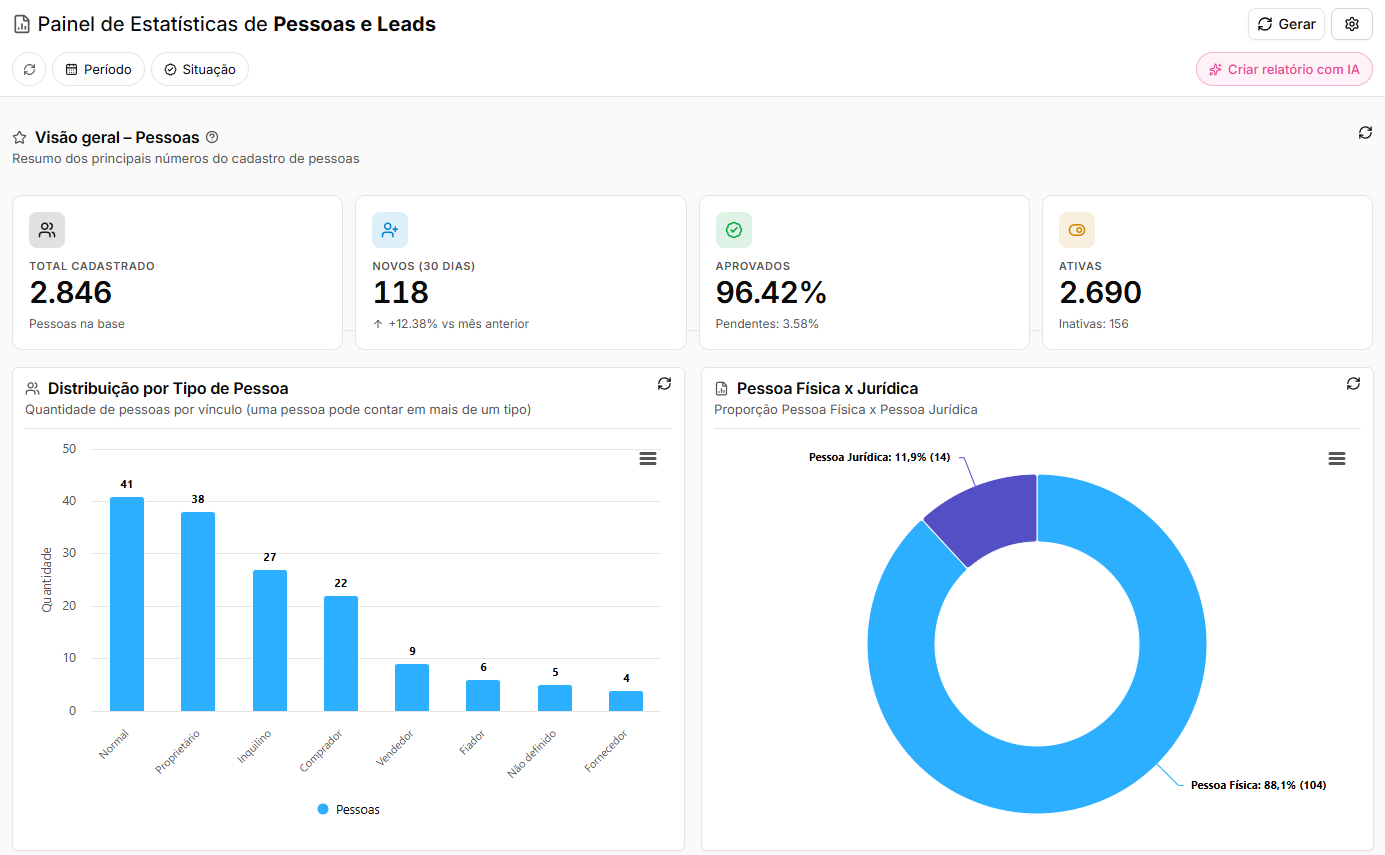Open the bar chart hamburger menu
The image size is (1385, 855).
click(648, 458)
